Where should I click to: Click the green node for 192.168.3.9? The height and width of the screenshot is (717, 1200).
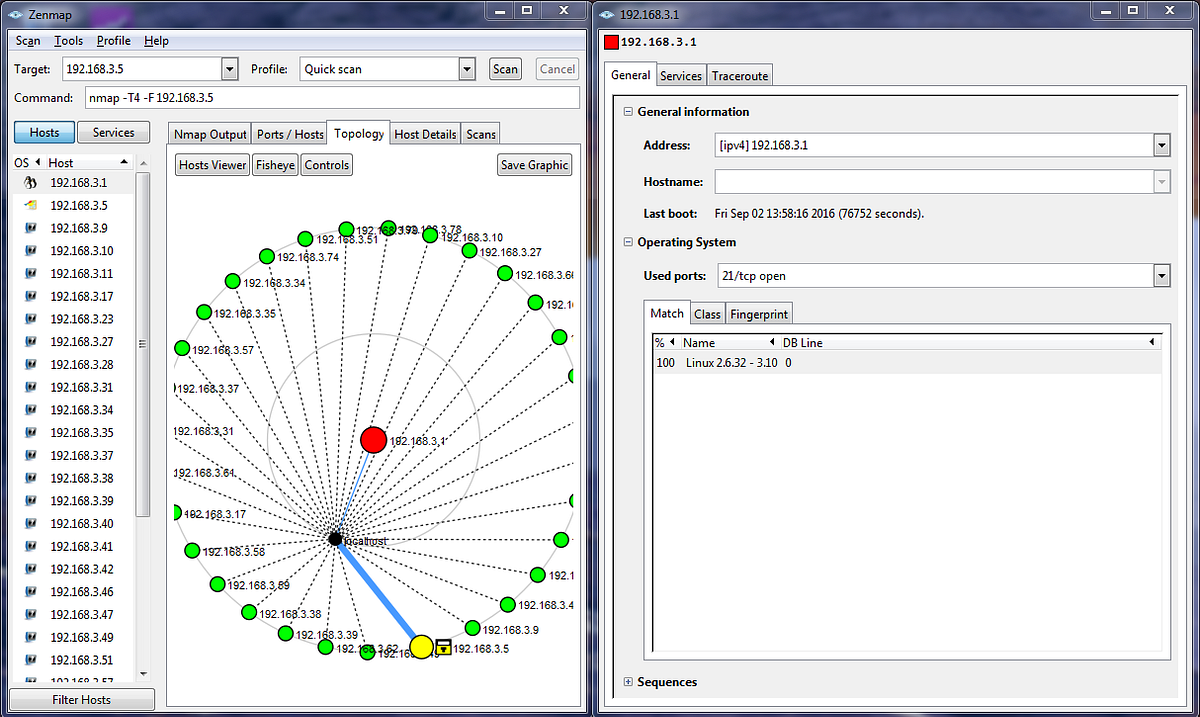[x=472, y=628]
